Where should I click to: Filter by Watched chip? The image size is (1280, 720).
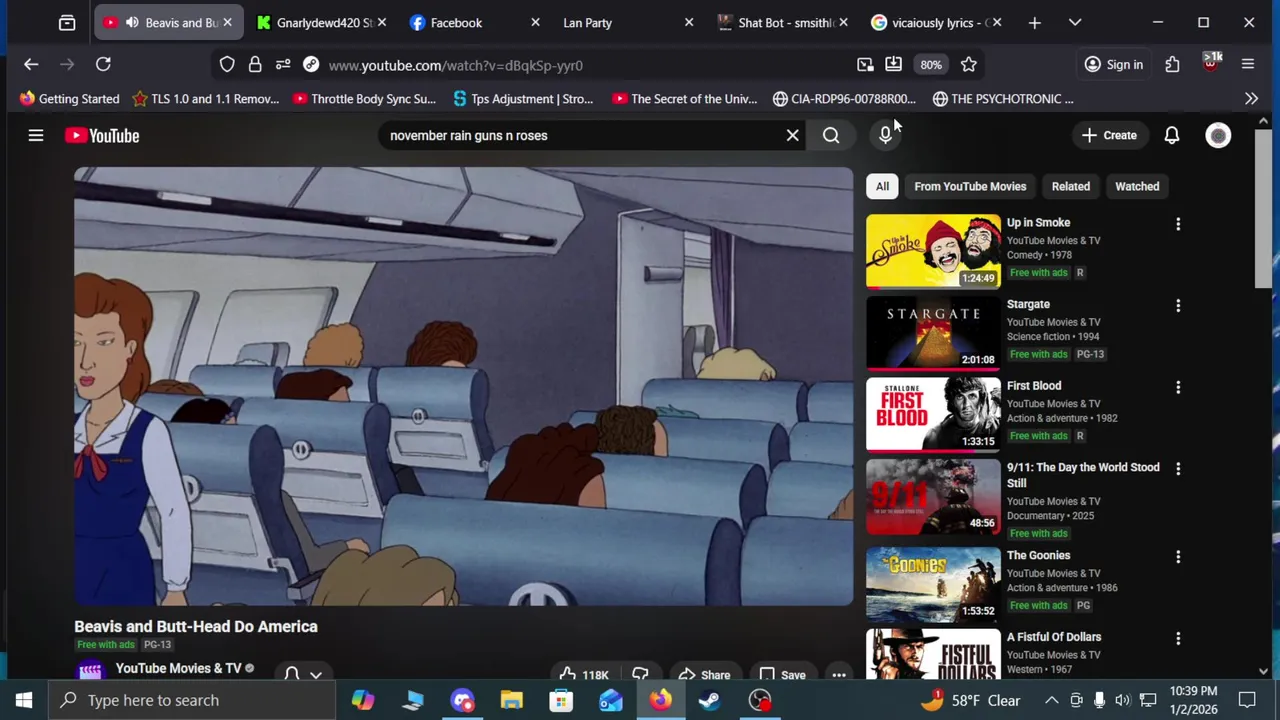[x=1137, y=186]
